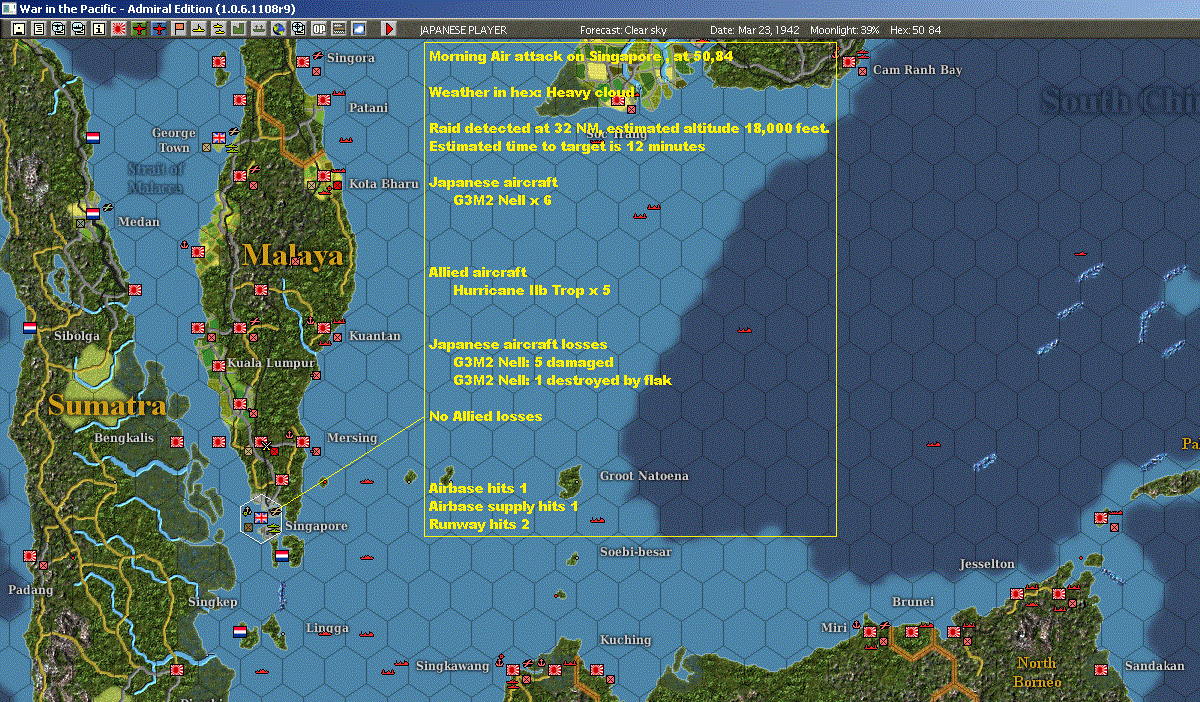Click 'Estimated time to target is 12 minutes'

tap(567, 146)
